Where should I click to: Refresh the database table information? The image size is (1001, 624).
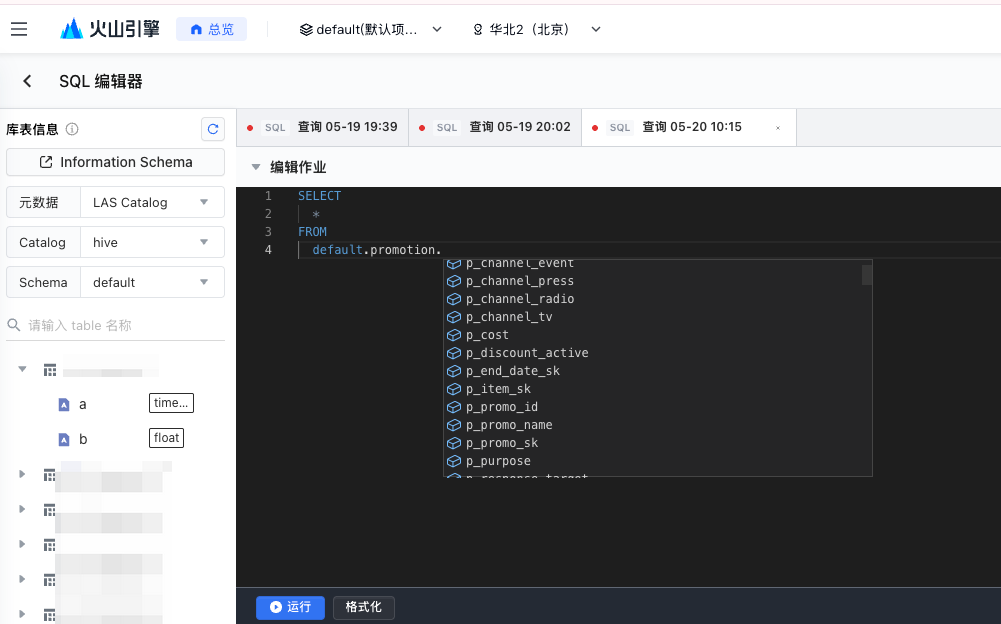[x=213, y=129]
